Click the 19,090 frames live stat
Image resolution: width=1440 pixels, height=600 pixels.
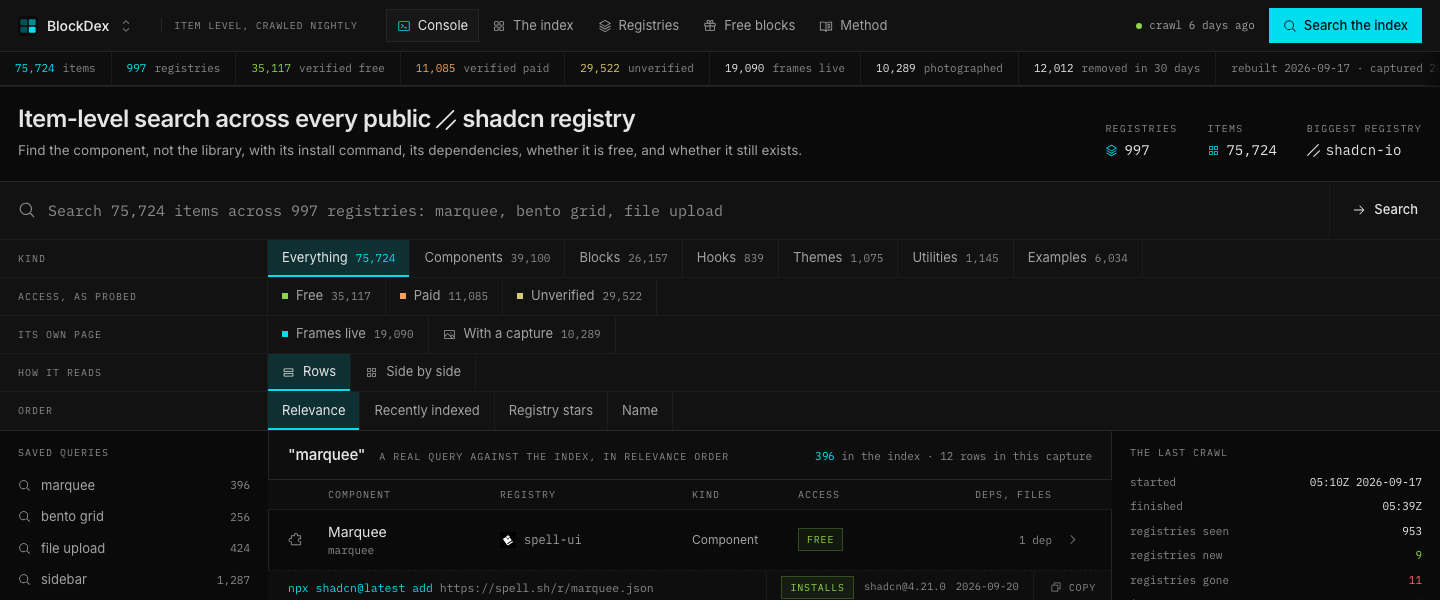(785, 68)
